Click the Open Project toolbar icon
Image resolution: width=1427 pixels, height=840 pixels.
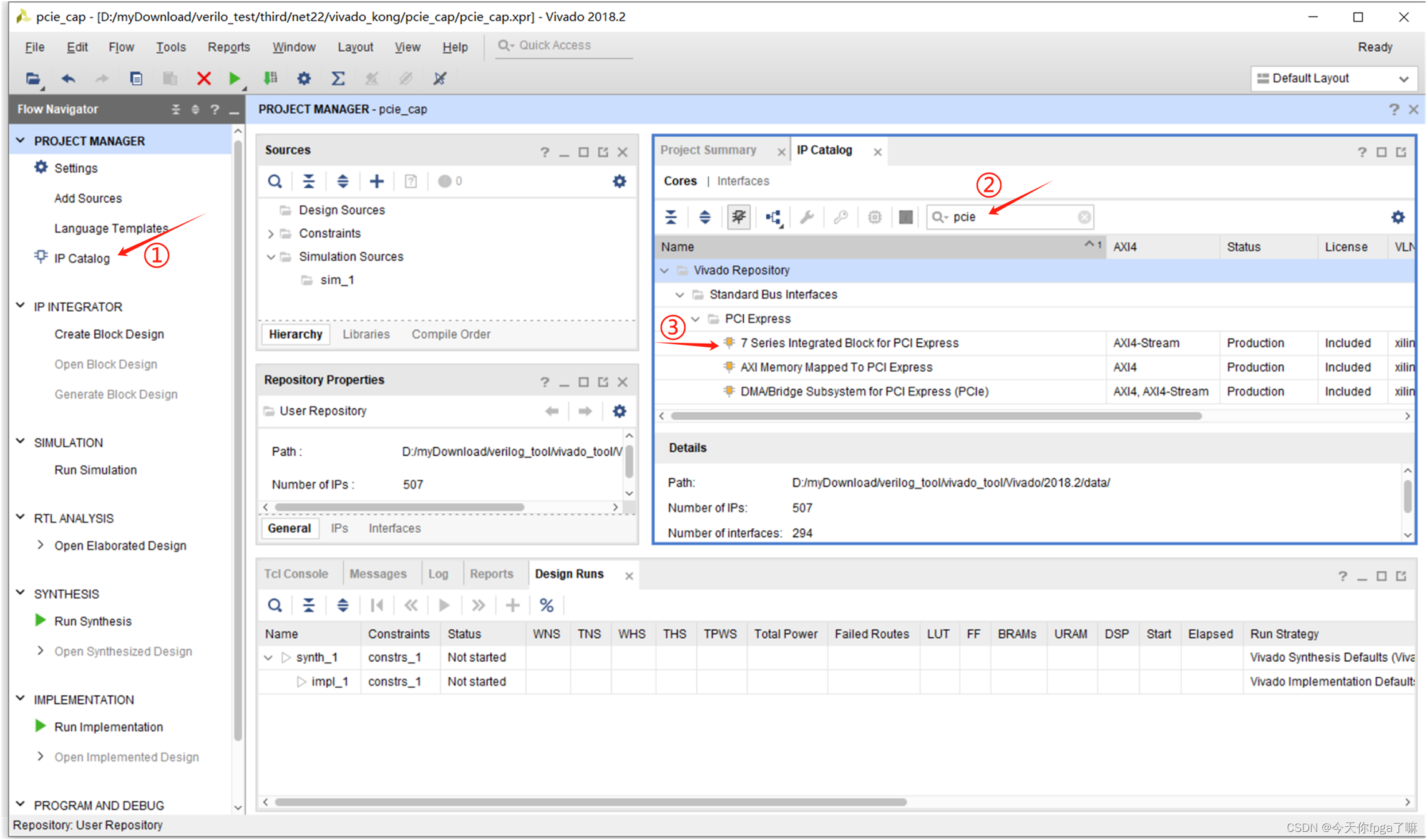[32, 79]
